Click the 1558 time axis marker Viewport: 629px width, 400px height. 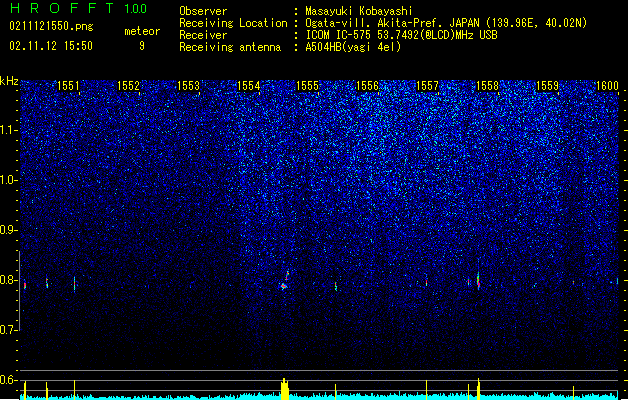(x=487, y=85)
